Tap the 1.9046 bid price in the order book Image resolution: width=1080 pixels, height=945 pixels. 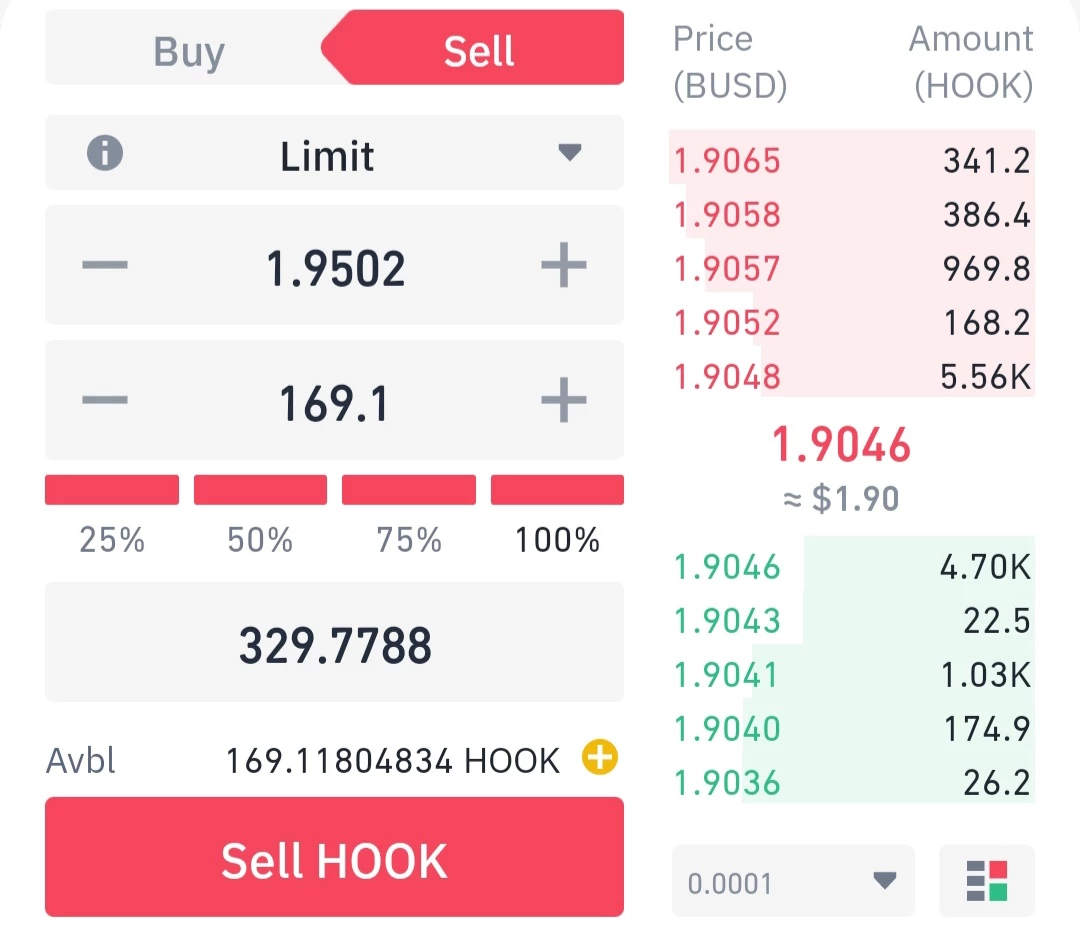coord(727,568)
